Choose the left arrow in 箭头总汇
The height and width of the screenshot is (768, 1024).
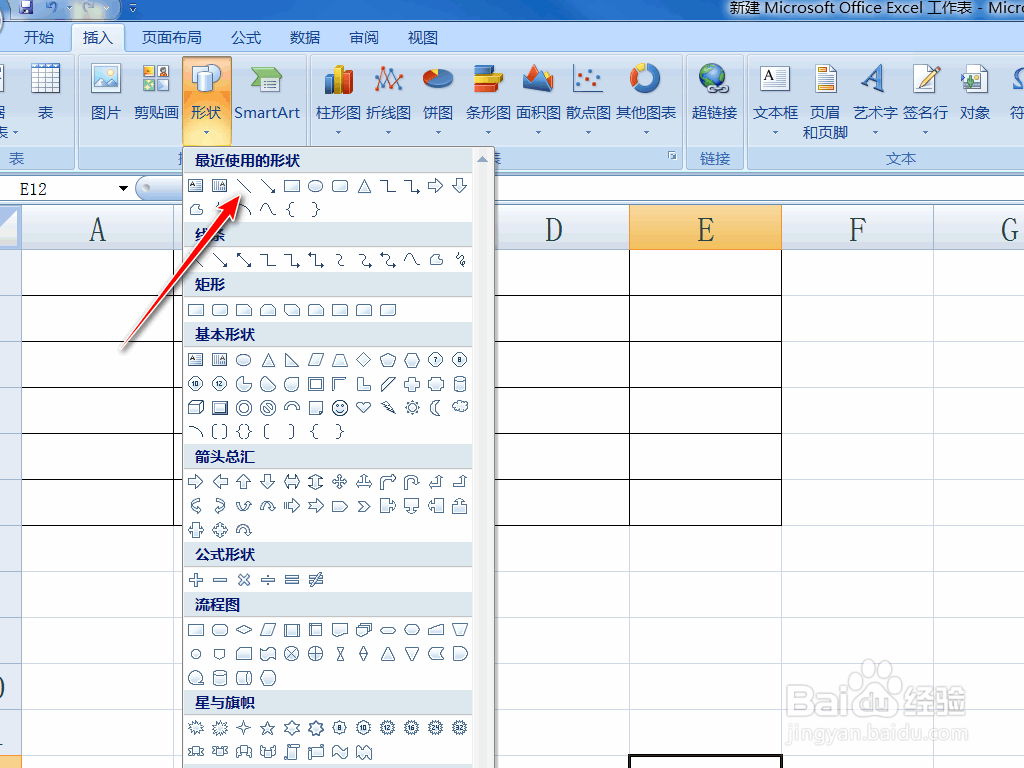[220, 482]
